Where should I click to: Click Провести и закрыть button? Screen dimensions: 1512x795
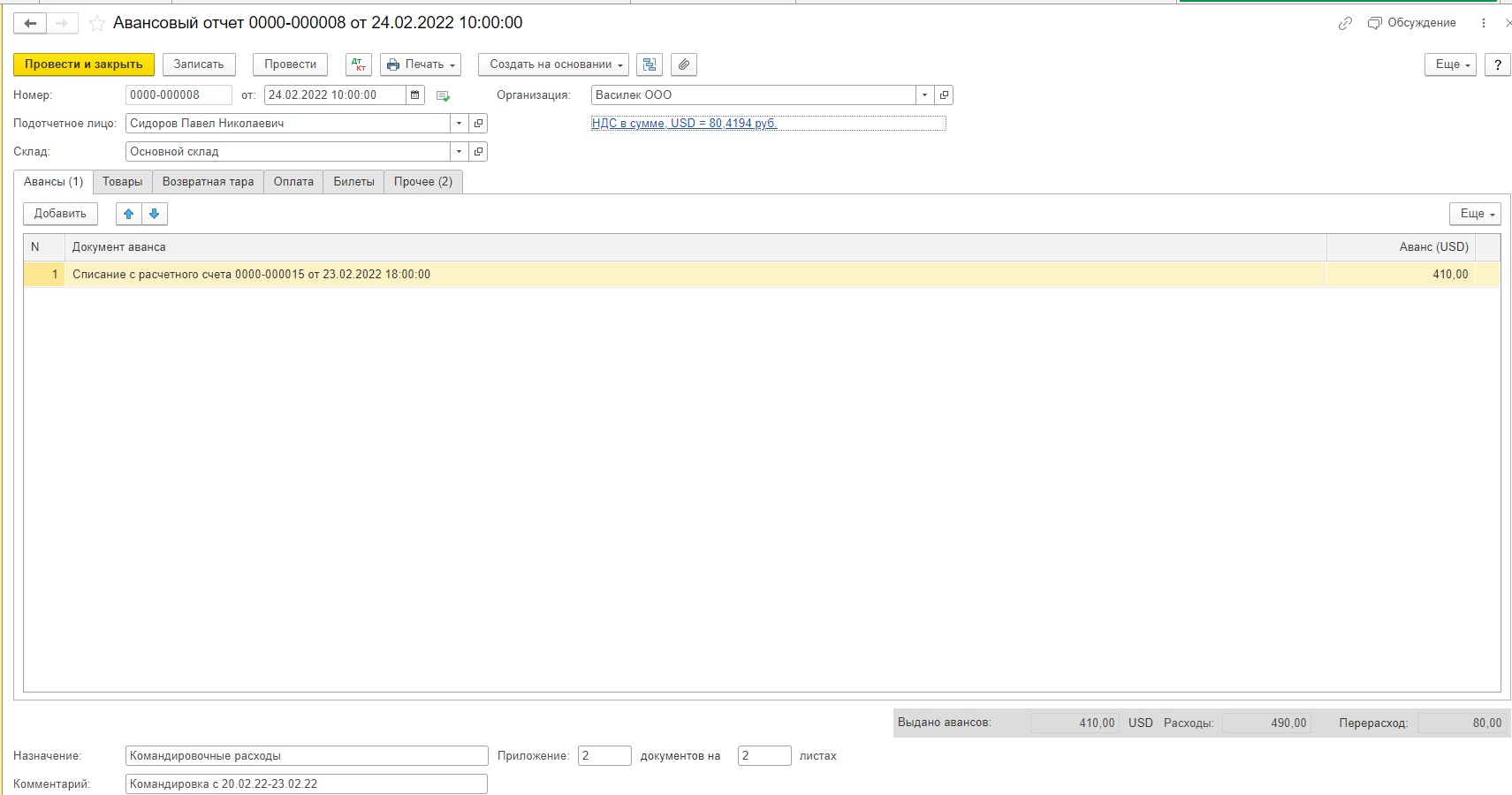[x=84, y=64]
